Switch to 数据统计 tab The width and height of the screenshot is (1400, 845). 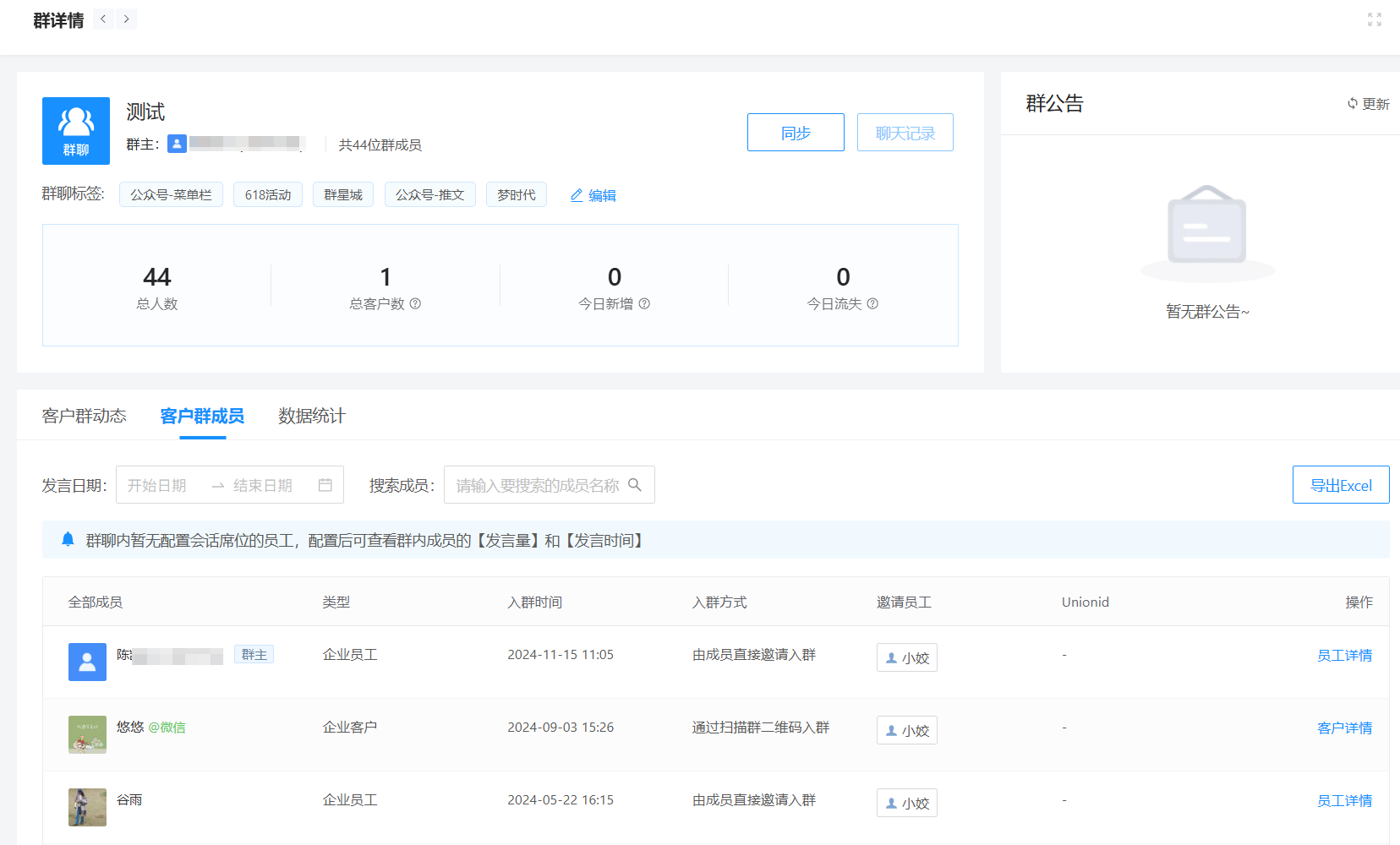click(312, 416)
